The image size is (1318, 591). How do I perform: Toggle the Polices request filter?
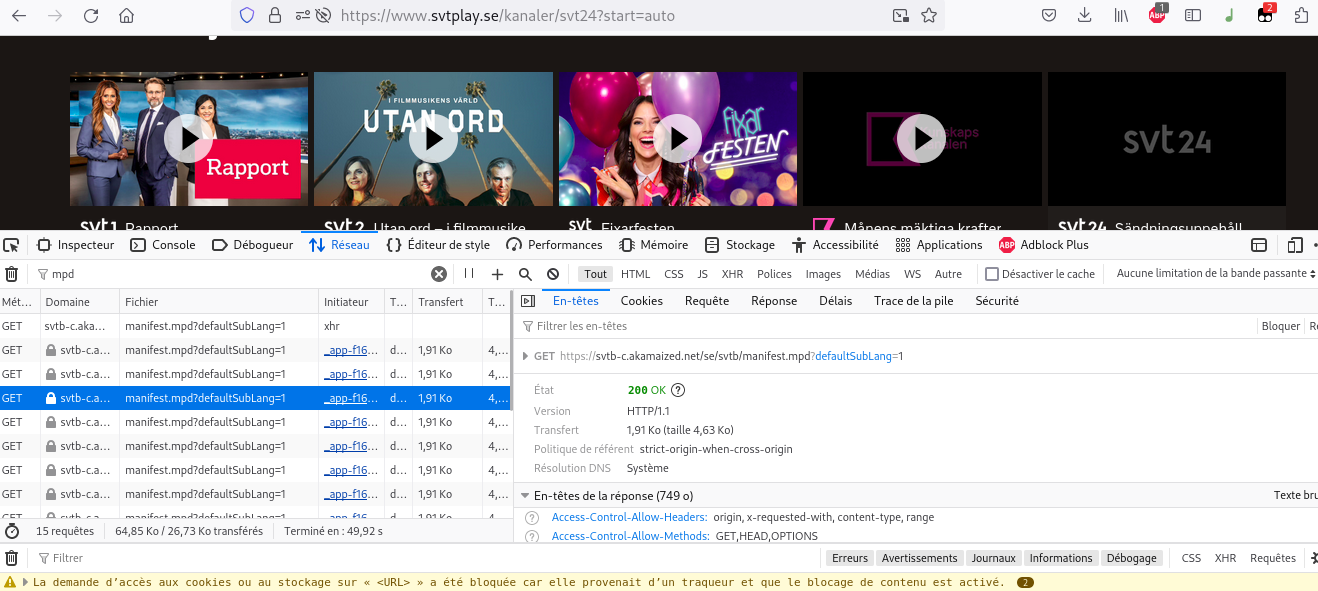(x=774, y=274)
